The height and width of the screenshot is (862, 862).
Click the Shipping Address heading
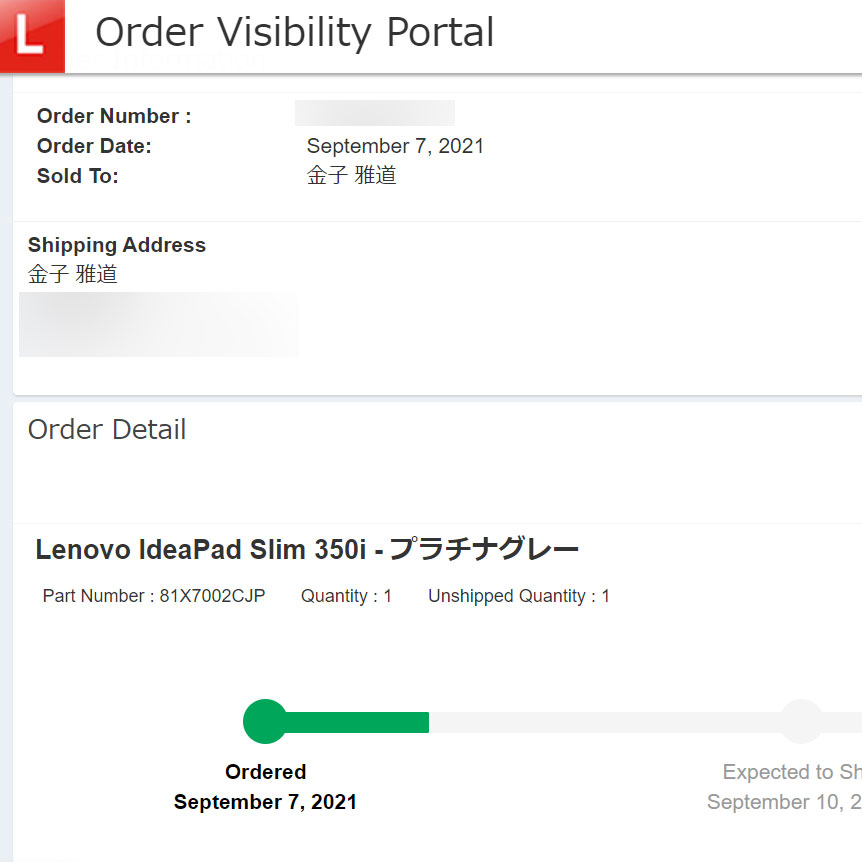coord(117,245)
